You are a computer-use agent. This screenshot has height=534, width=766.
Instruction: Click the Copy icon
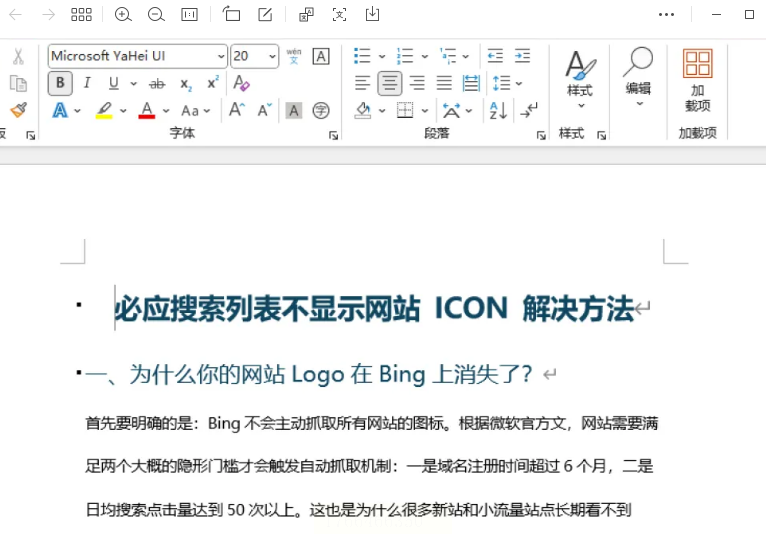[x=18, y=84]
